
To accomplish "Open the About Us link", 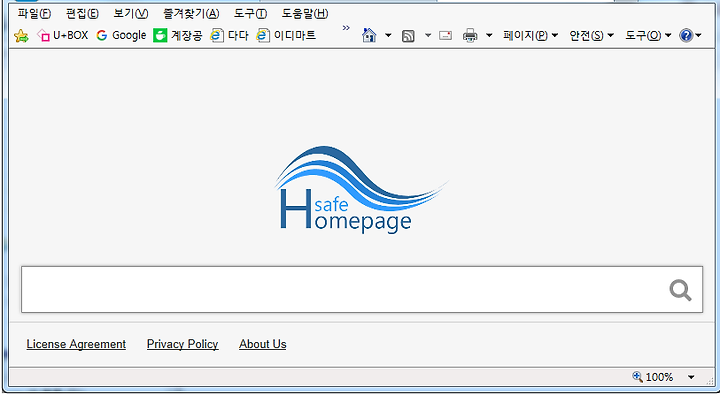I will (x=263, y=344).
